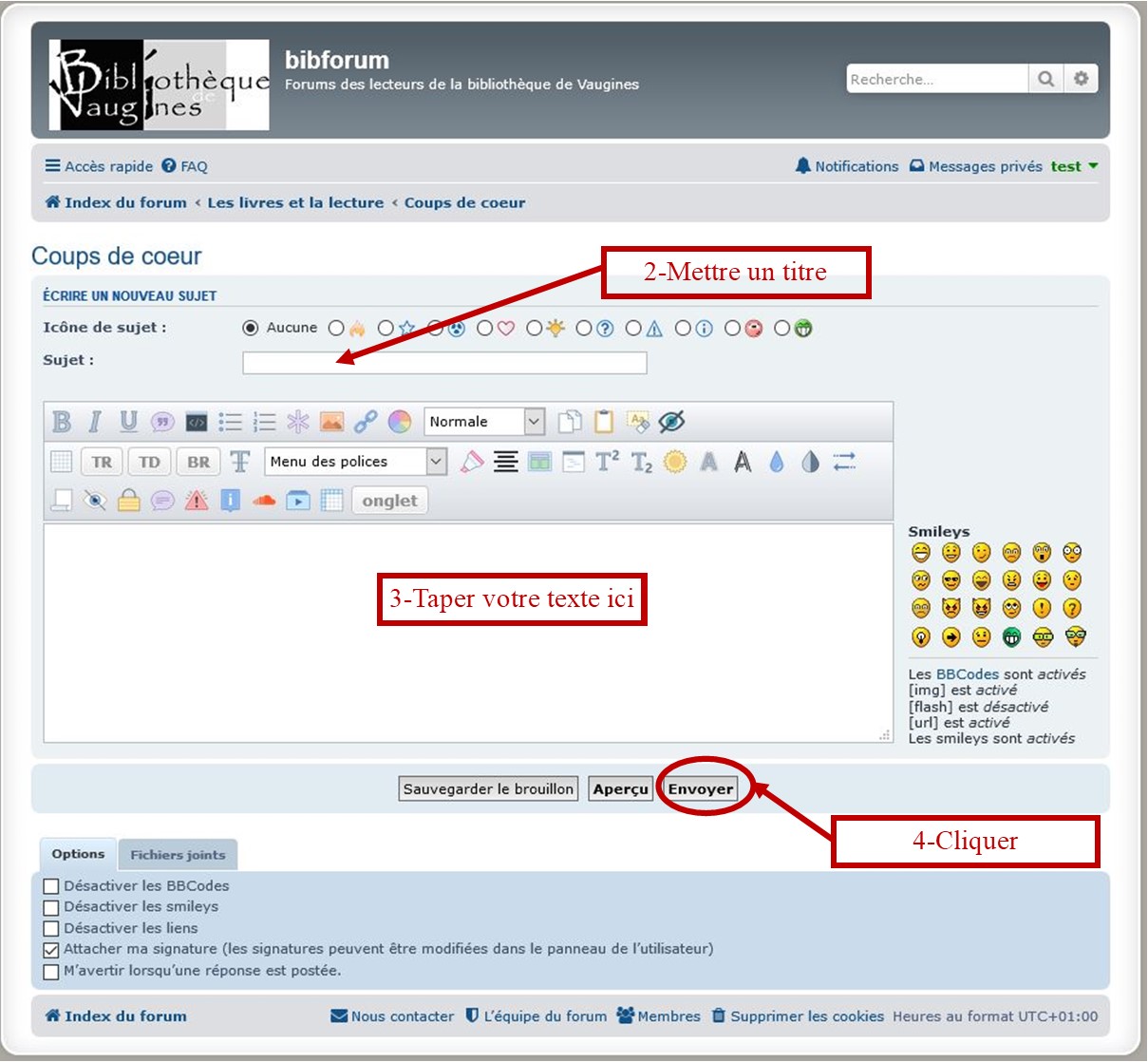Check Désactiver les BBCodes
This screenshot has height=1062, width=1148.
51,886
